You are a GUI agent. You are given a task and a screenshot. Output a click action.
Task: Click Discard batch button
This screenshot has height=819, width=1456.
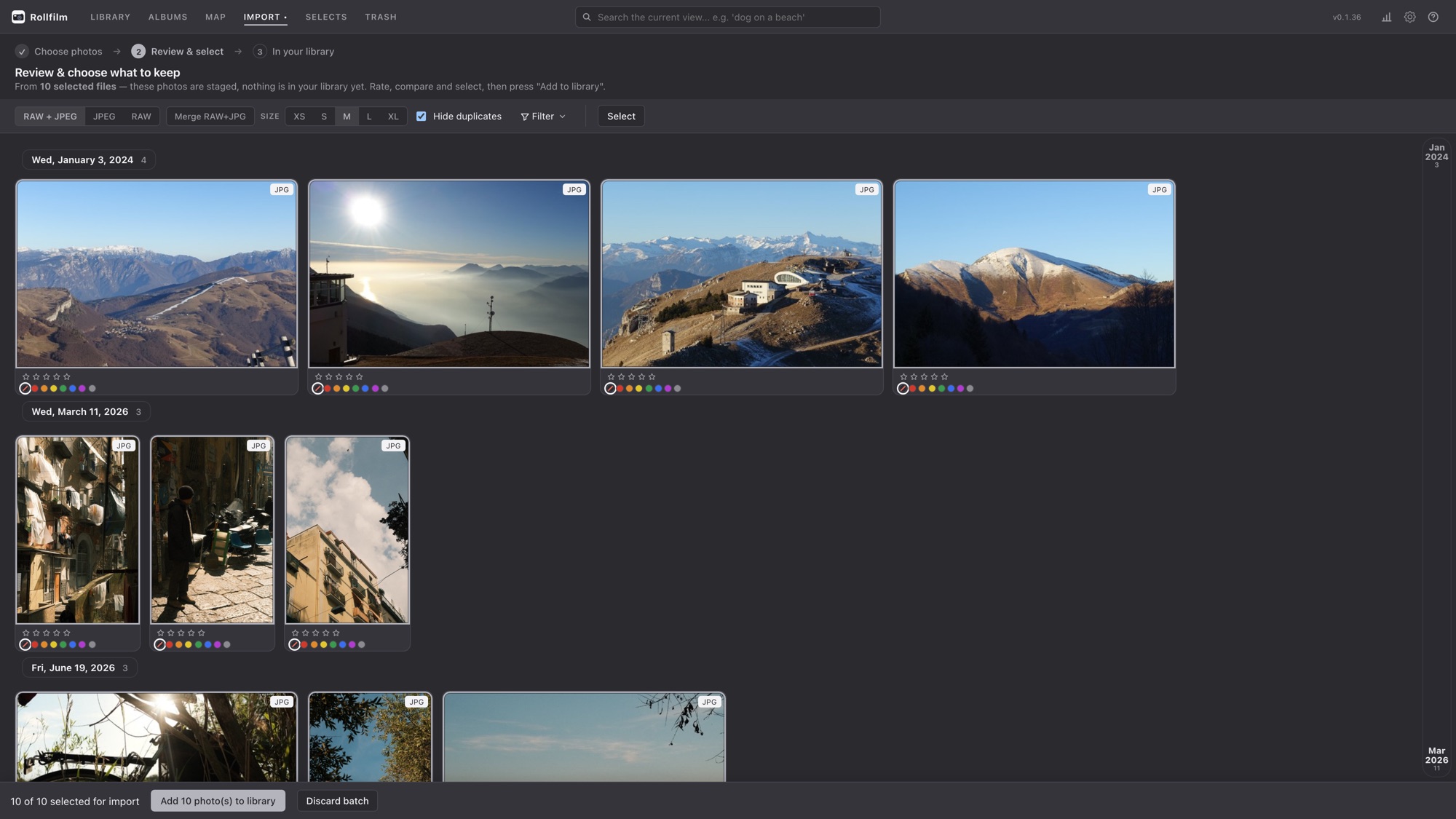coord(337,801)
